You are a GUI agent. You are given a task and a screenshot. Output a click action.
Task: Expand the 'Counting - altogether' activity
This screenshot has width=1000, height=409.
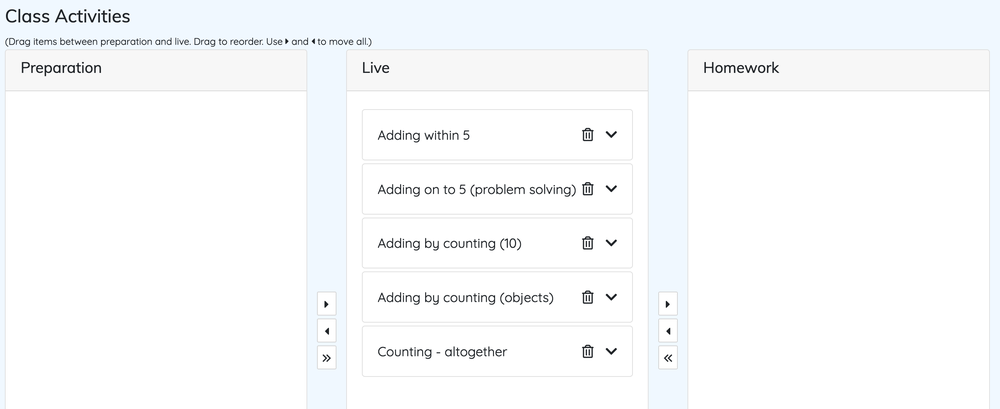click(x=612, y=351)
